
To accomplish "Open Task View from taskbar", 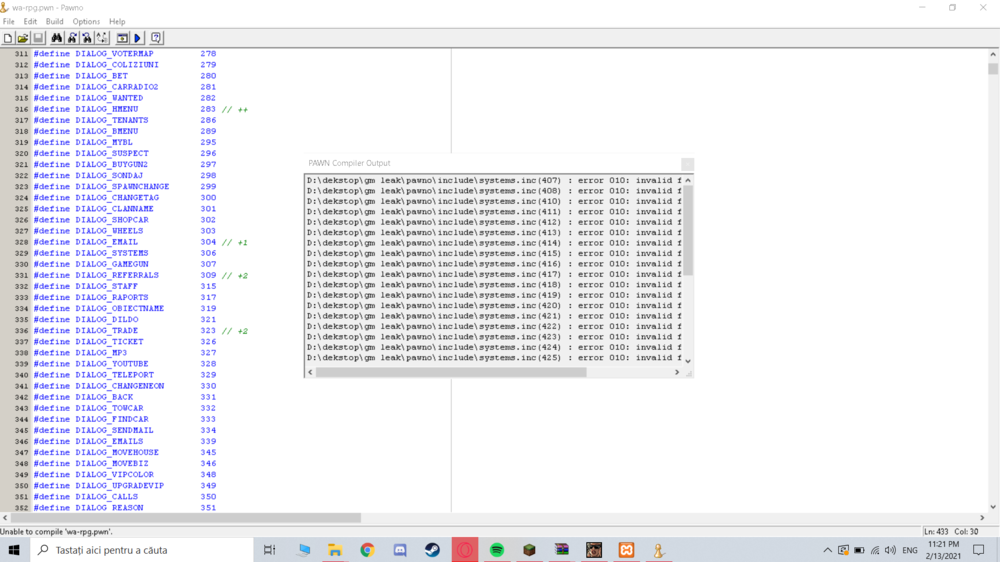I will click(x=270, y=550).
